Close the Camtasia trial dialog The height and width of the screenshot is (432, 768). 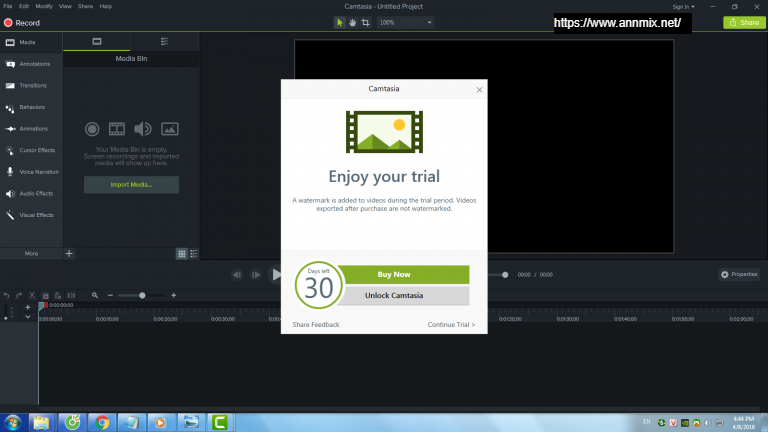(479, 90)
